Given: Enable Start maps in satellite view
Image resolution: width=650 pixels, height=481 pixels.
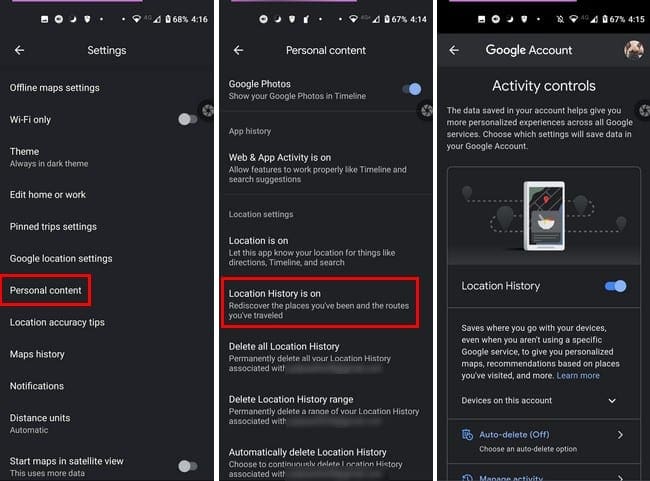Looking at the screenshot, I should tap(187, 466).
